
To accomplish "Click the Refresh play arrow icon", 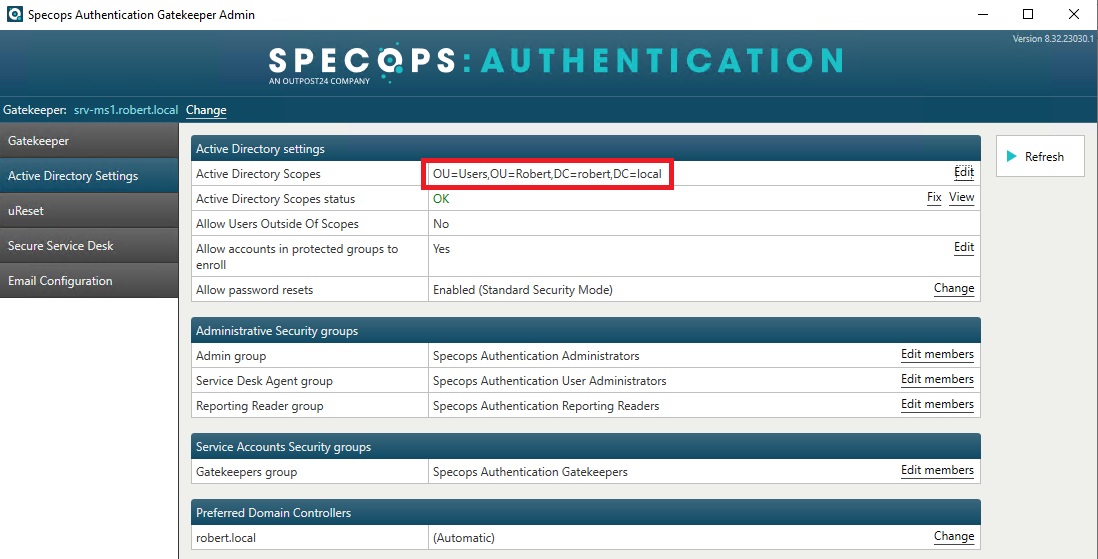I will click(1011, 156).
